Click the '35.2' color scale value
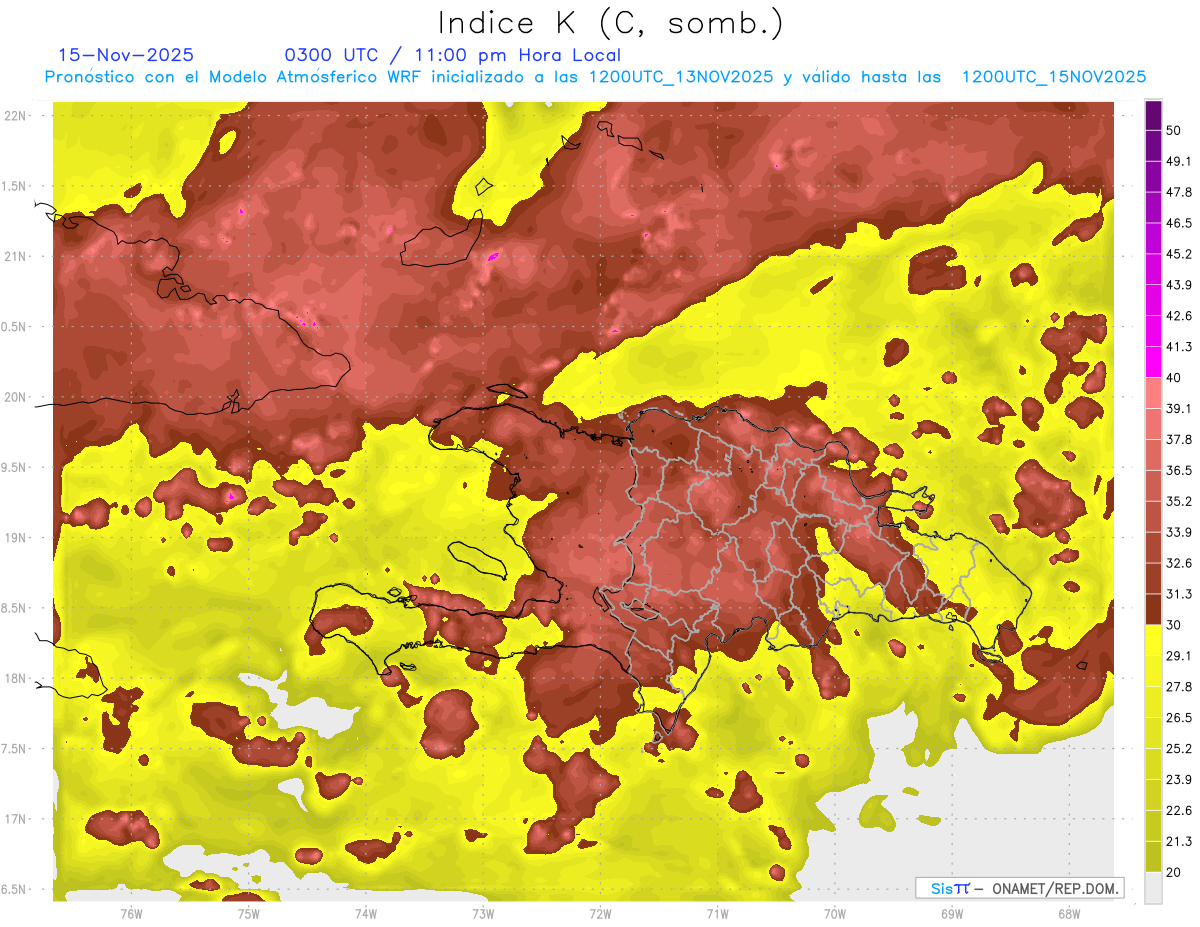The width and height of the screenshot is (1200, 927). 1179,501
